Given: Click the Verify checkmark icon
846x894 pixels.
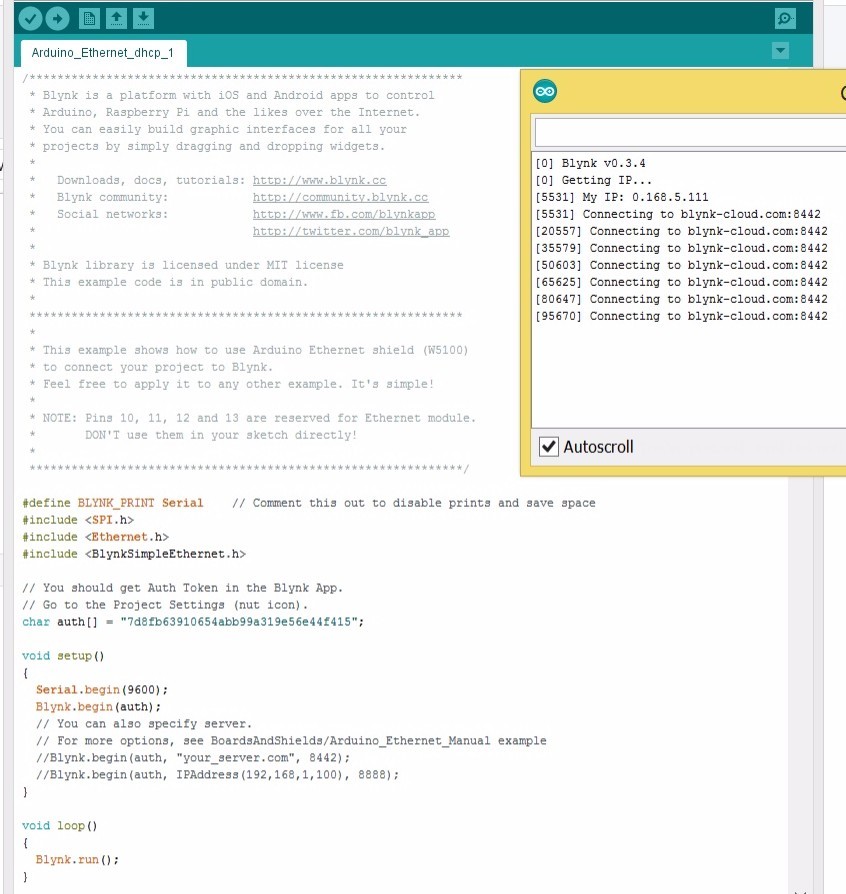Looking at the screenshot, I should [30, 18].
